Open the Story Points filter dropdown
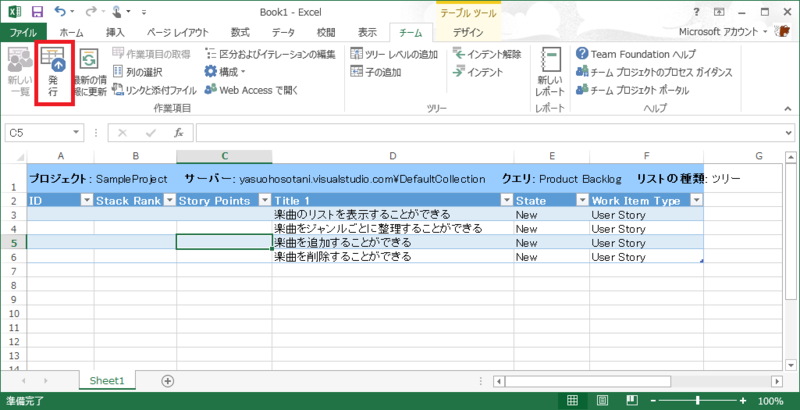800x410 pixels. click(x=265, y=200)
